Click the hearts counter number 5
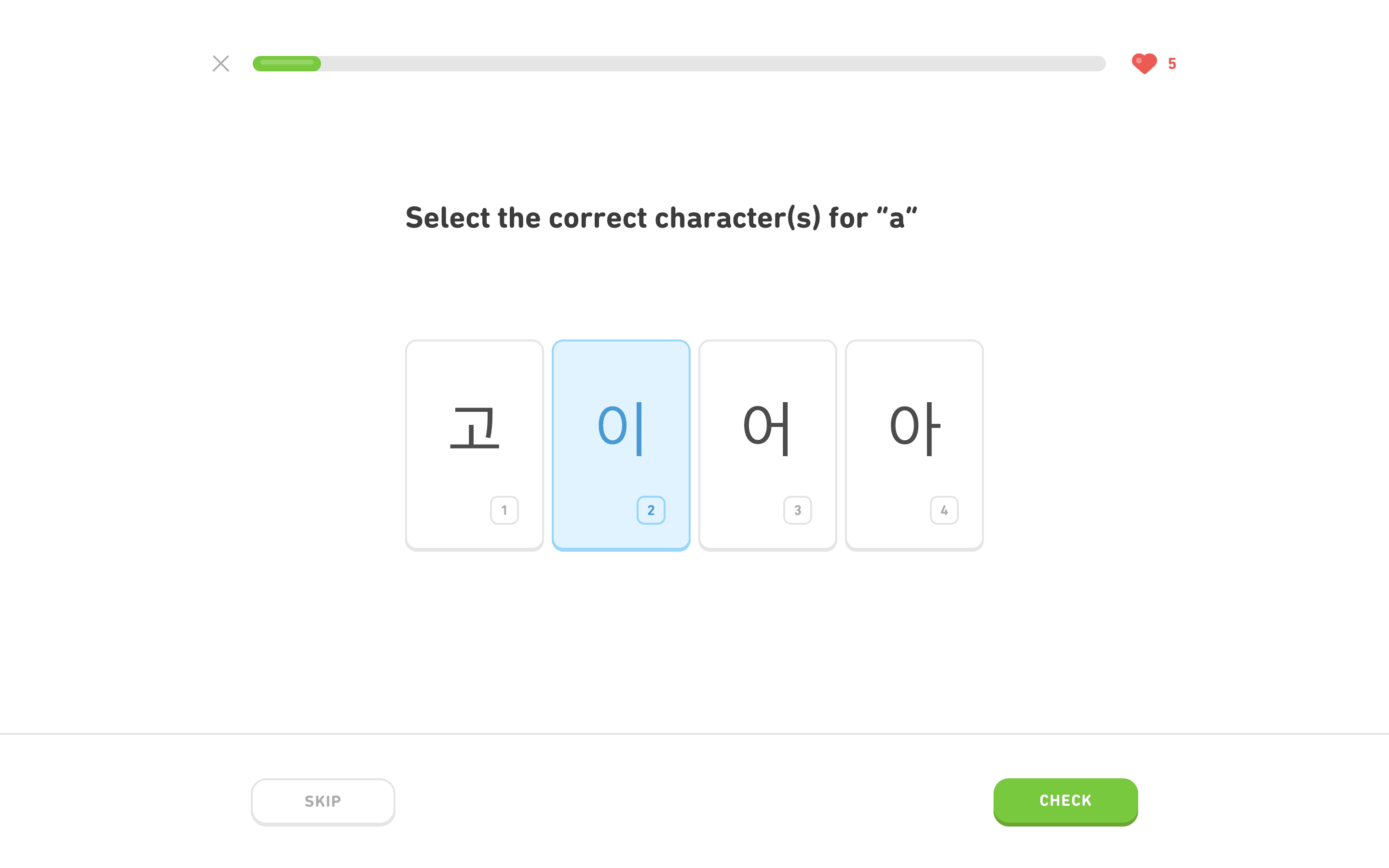 click(1172, 64)
